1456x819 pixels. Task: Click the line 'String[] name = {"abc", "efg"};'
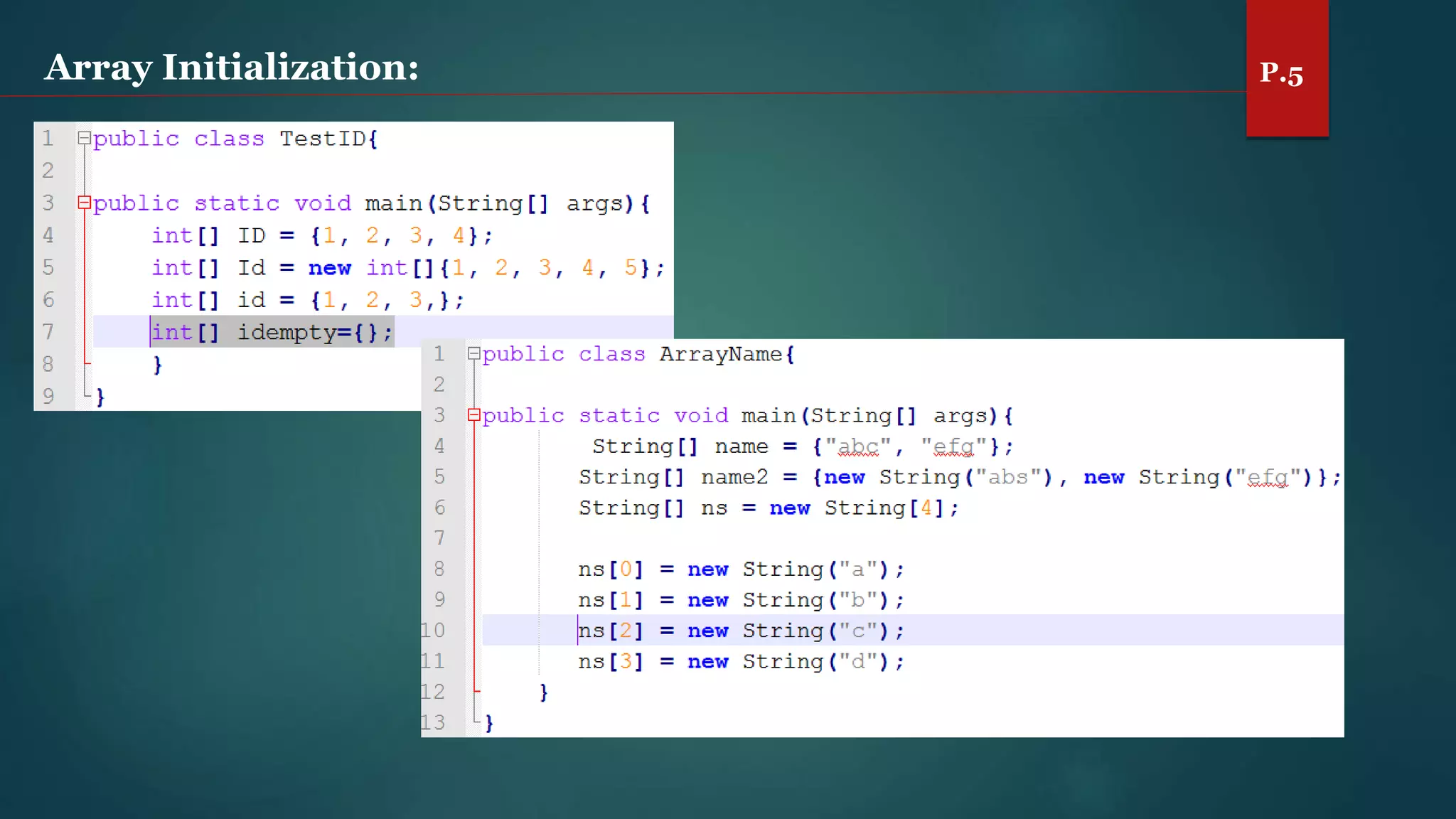pos(803,446)
